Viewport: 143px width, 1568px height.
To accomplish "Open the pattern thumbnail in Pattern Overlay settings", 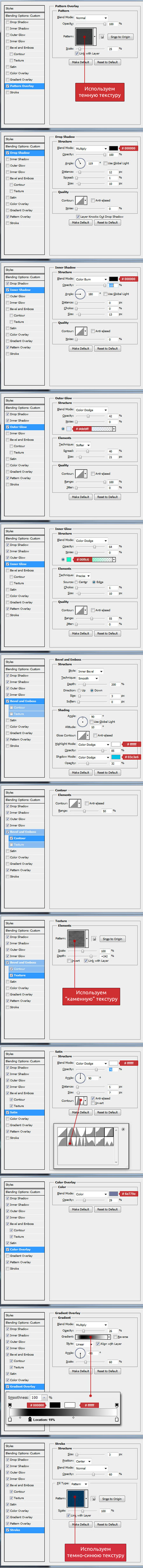I will pos(85,36).
